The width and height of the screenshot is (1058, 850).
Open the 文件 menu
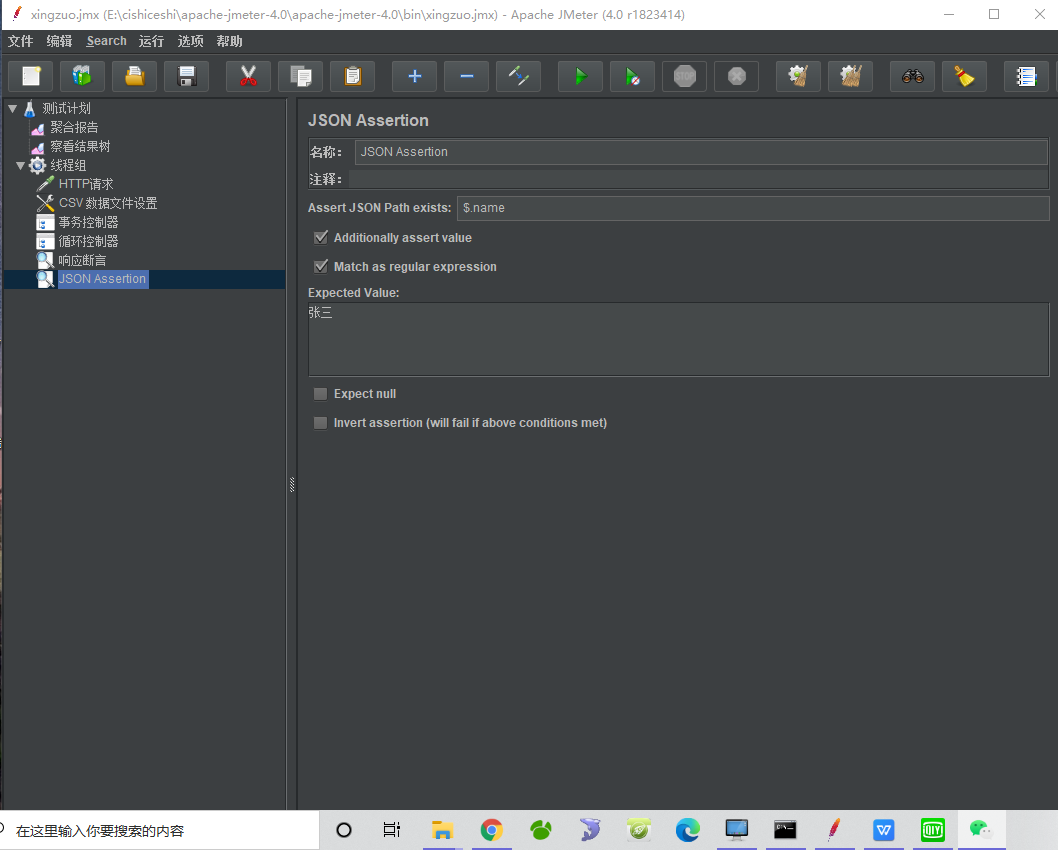[20, 41]
